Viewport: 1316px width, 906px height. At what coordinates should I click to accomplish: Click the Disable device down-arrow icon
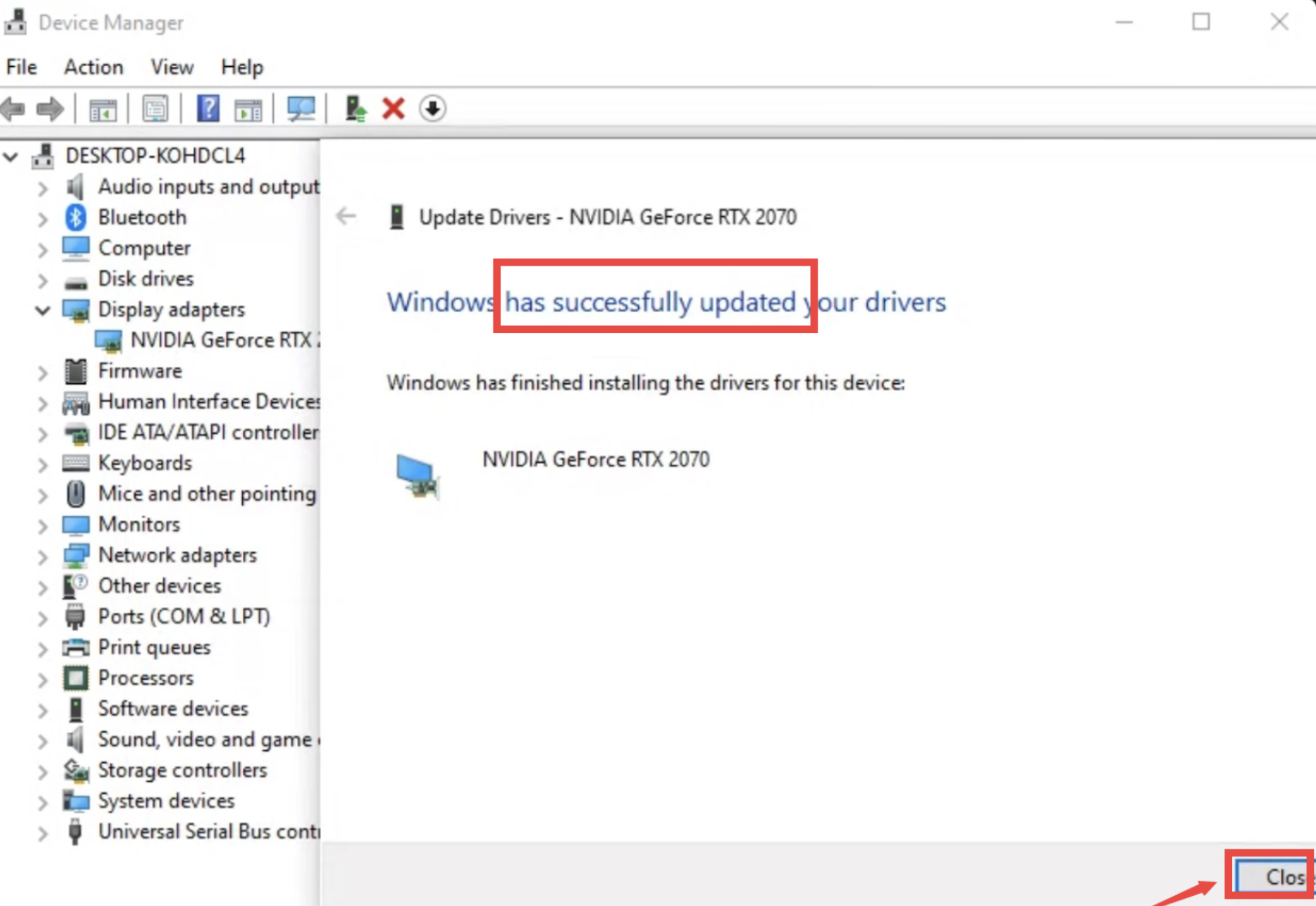pyautogui.click(x=433, y=109)
